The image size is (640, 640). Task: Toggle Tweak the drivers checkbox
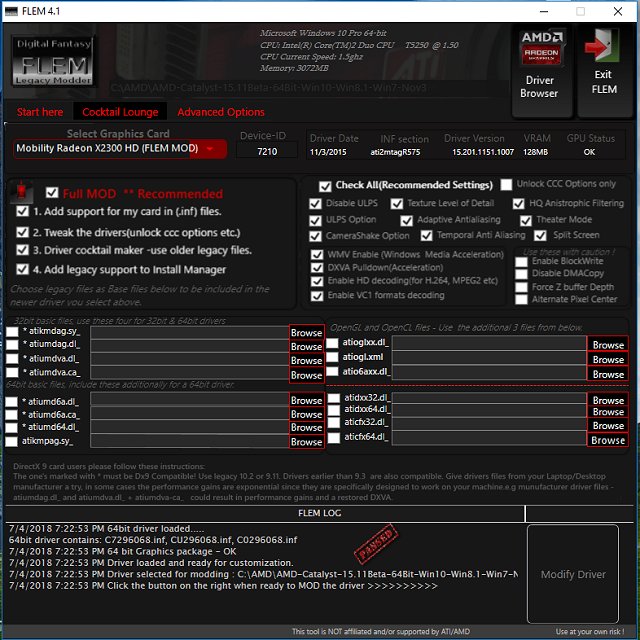[x=22, y=232]
